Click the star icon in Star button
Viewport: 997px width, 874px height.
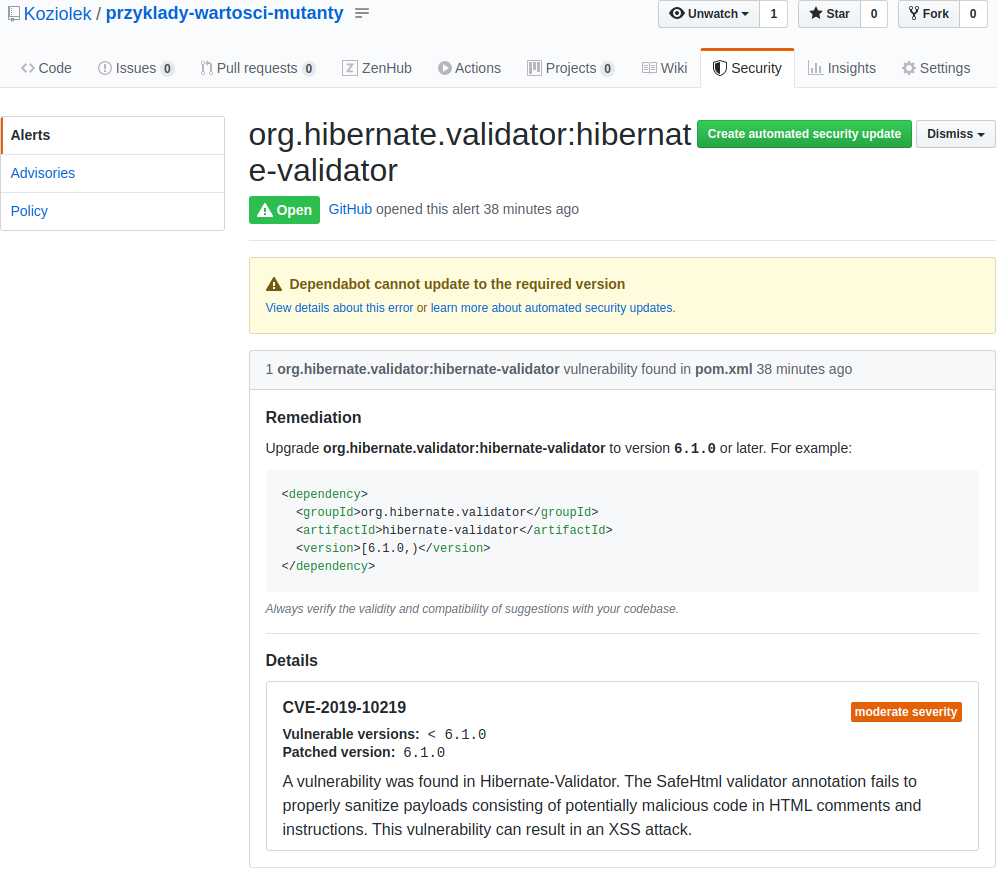[x=816, y=13]
